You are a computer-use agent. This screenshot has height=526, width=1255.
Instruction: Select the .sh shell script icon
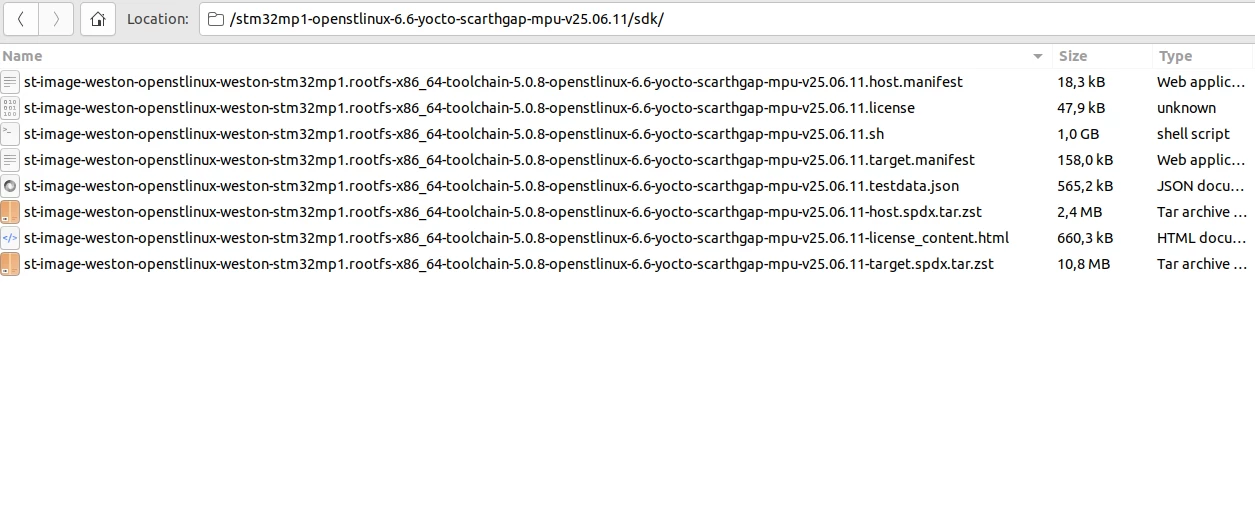10,134
